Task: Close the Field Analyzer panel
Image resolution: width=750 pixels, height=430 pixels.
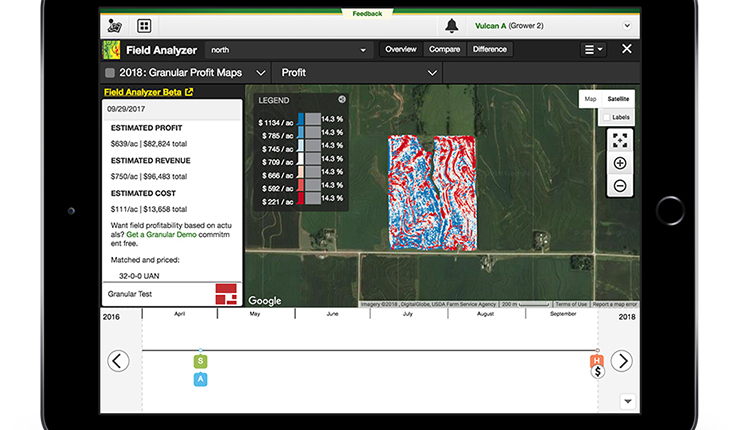Action: coord(627,49)
